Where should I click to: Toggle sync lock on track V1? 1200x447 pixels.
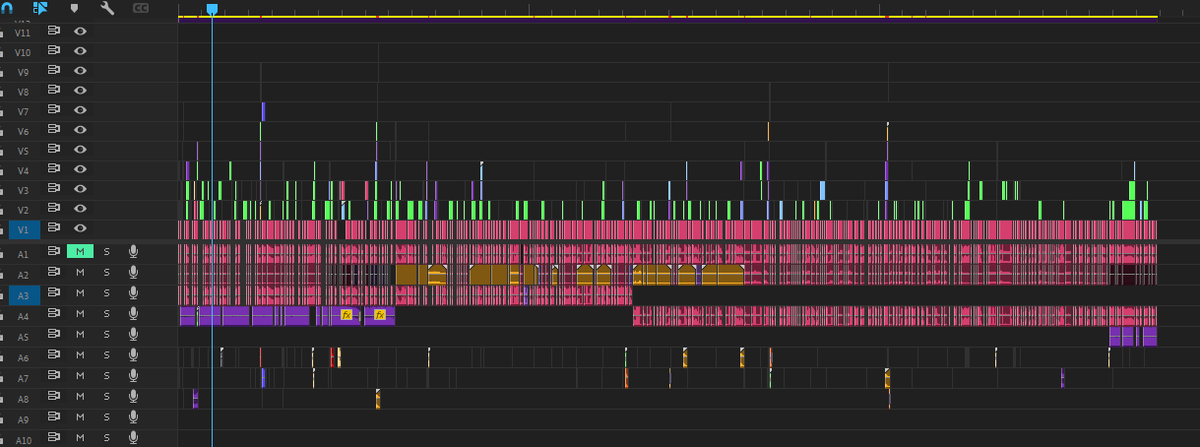55,228
